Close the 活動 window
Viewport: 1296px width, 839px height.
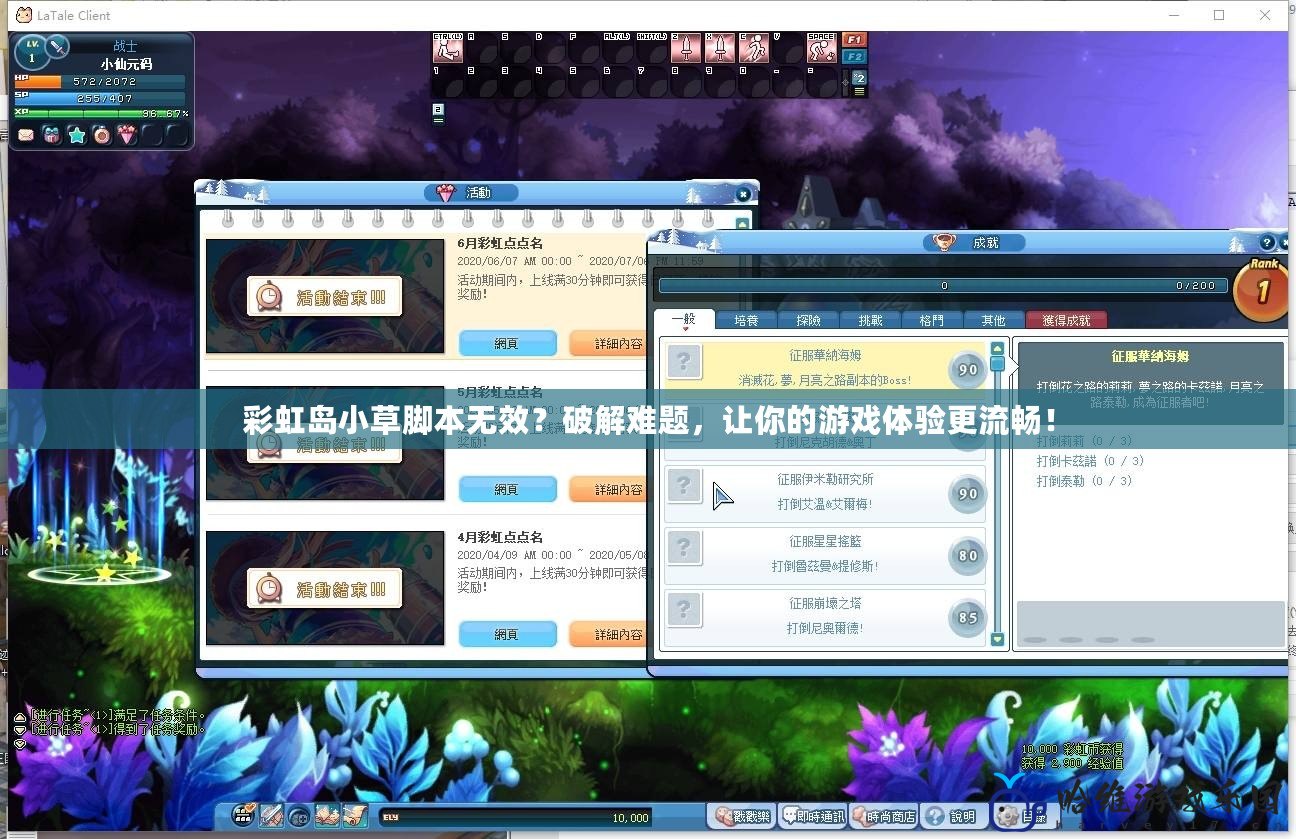pyautogui.click(x=743, y=194)
